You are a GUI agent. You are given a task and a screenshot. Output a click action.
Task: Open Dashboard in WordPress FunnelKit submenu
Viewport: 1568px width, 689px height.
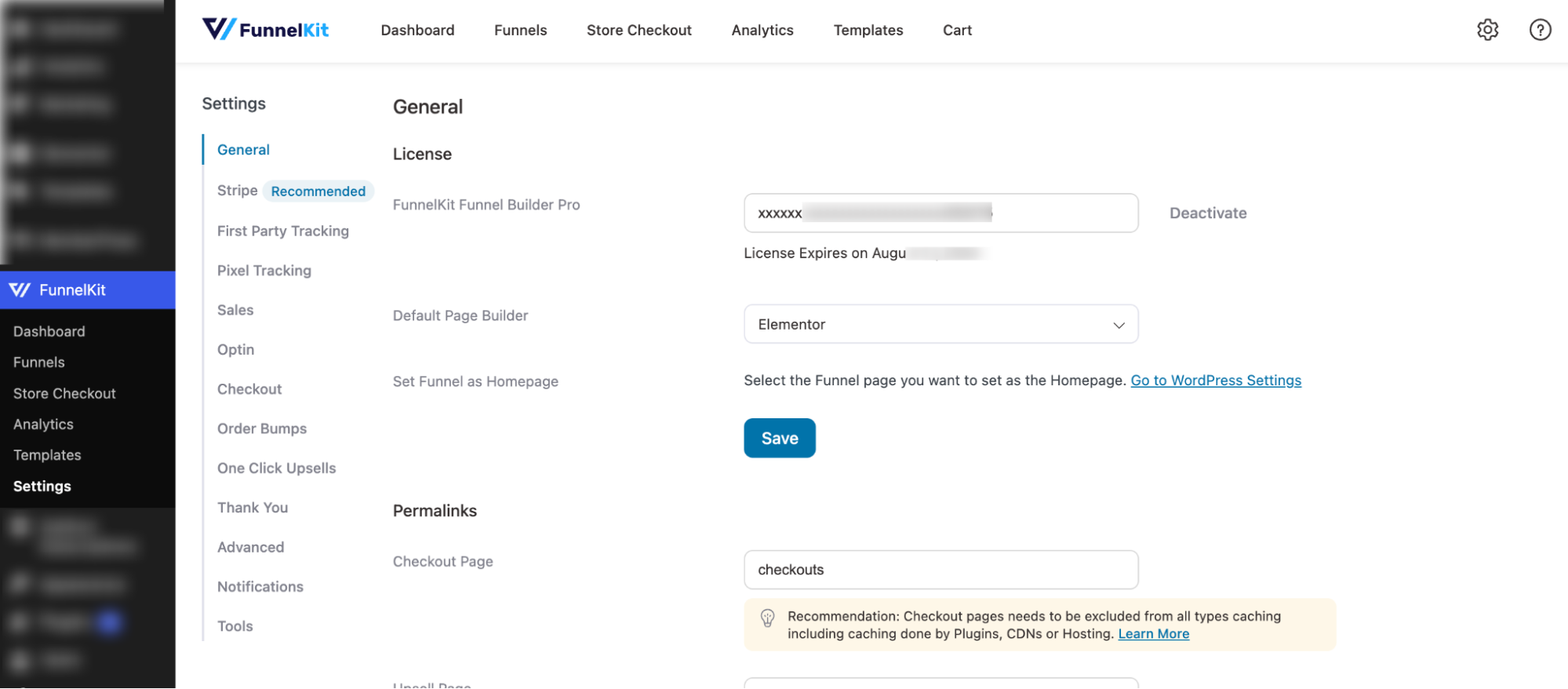point(49,332)
